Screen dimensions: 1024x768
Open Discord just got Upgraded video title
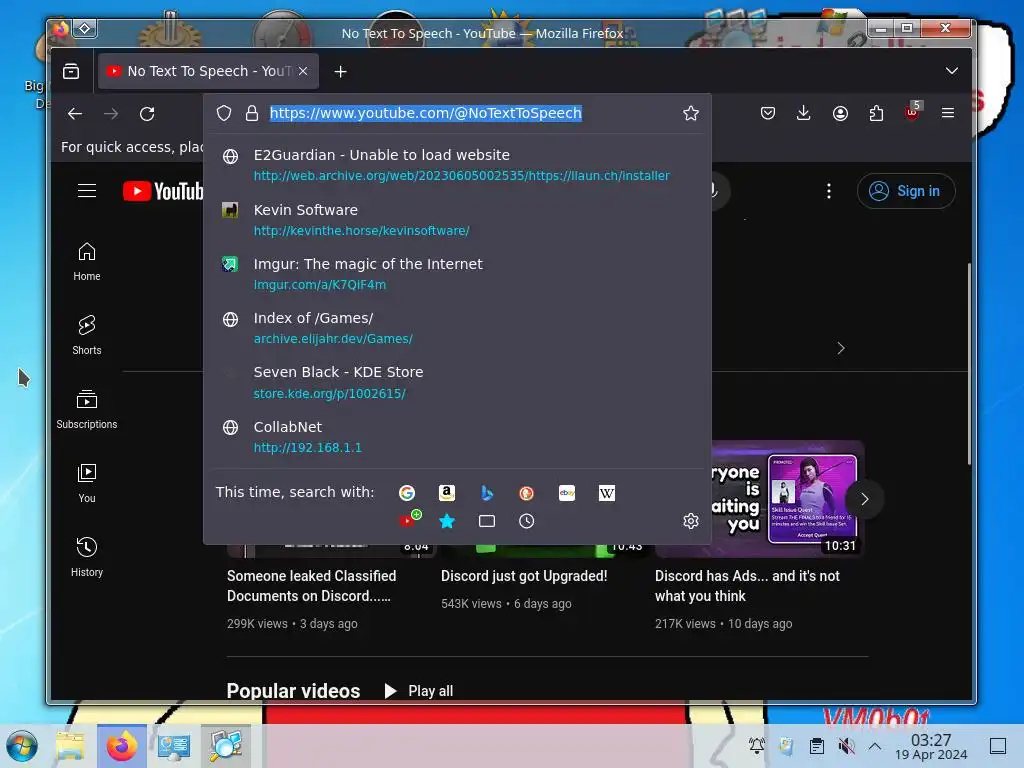tap(524, 576)
